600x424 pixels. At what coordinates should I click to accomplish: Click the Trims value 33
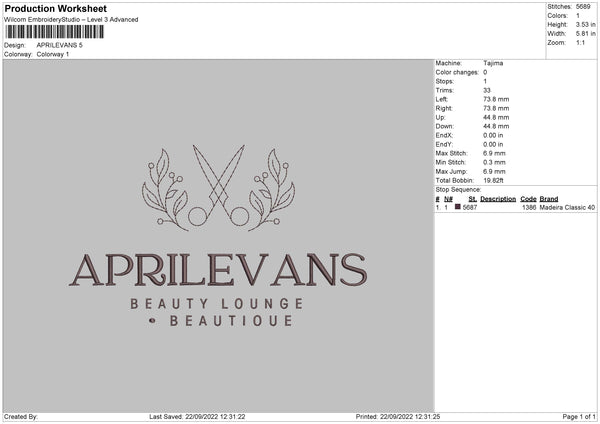pyautogui.click(x=486, y=91)
